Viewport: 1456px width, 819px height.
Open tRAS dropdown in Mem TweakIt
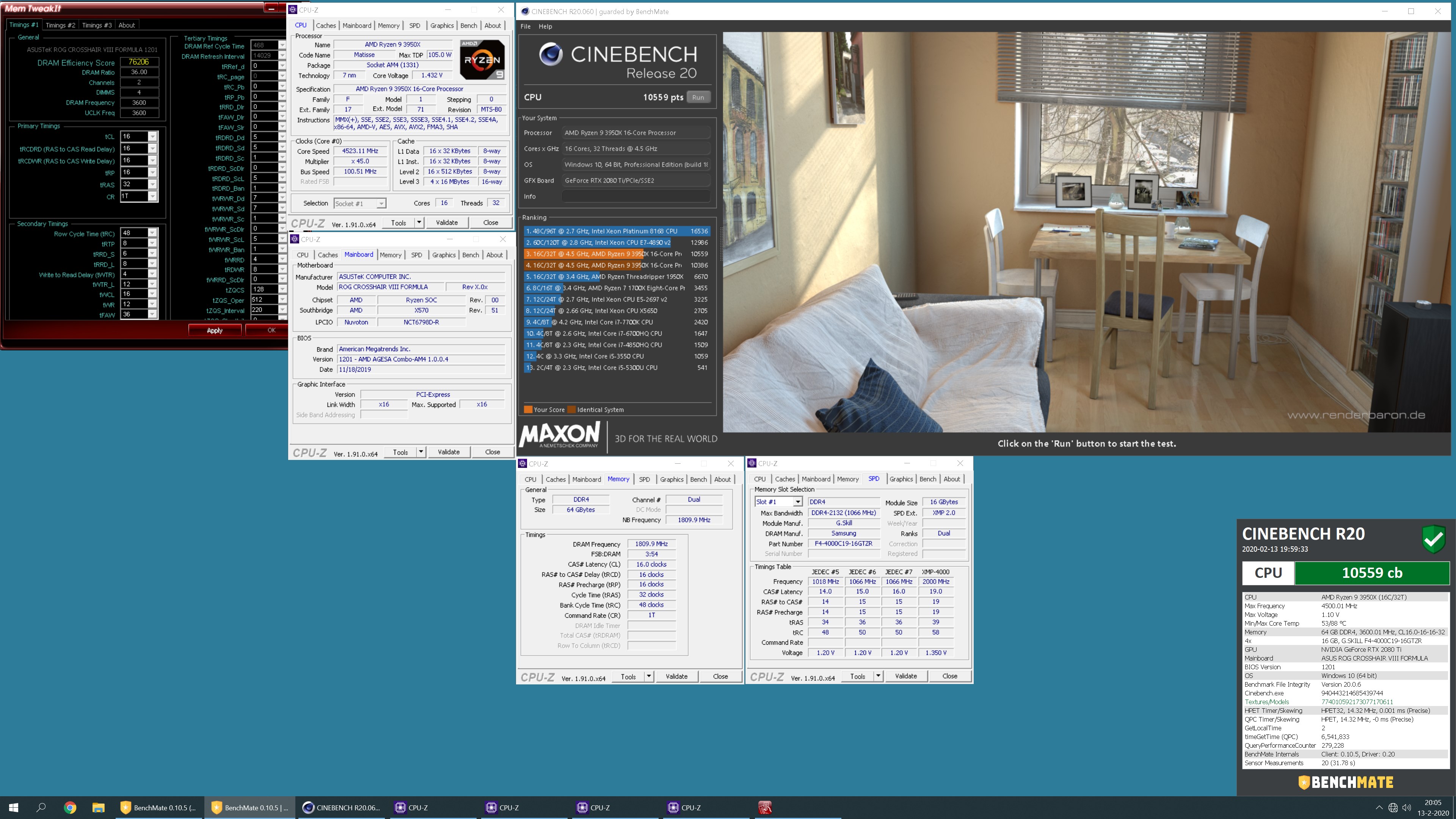(x=152, y=185)
